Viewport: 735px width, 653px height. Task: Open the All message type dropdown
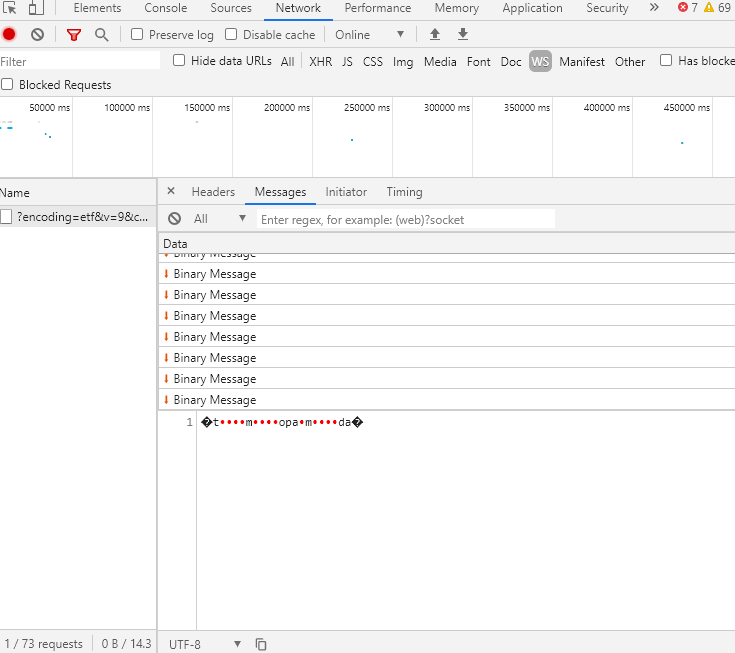pos(220,219)
